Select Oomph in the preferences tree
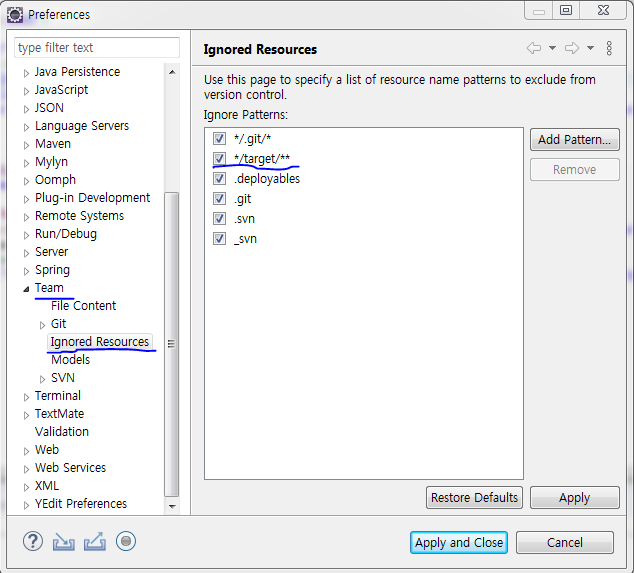The width and height of the screenshot is (634, 573). tap(55, 180)
